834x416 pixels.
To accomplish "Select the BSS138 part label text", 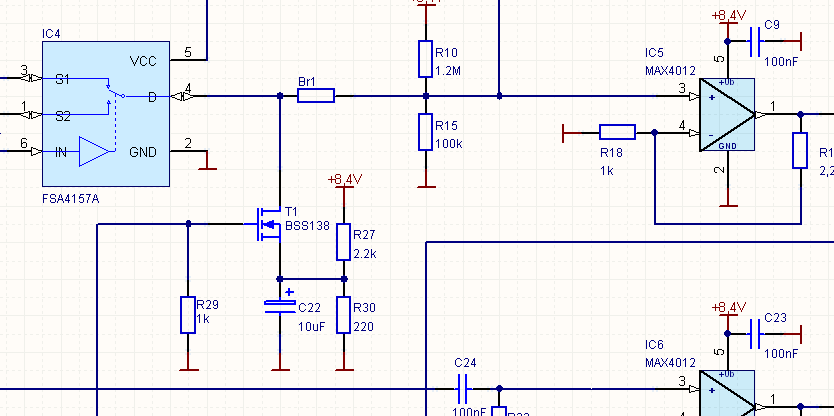I will (x=307, y=226).
